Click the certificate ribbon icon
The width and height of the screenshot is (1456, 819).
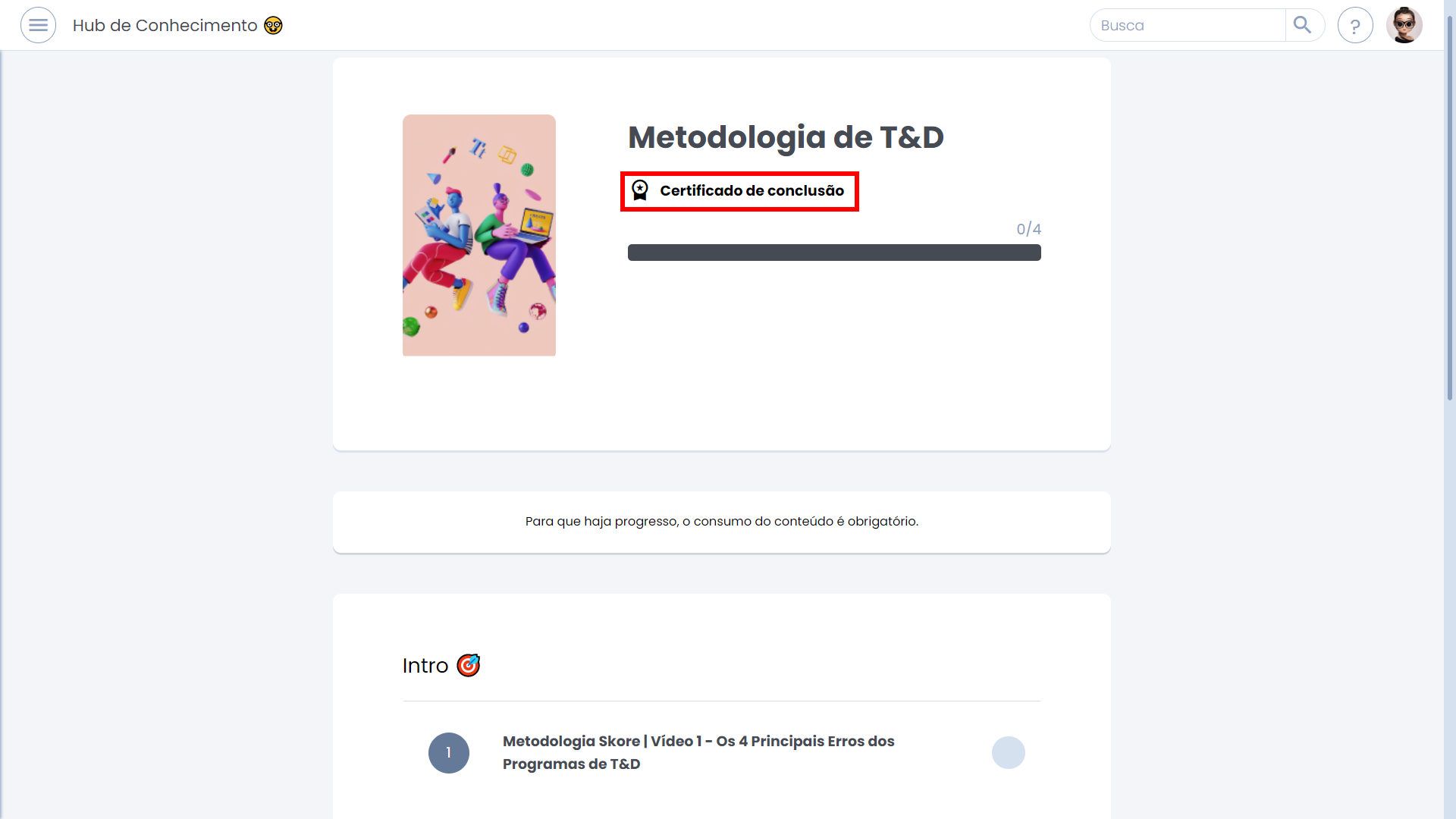tap(640, 190)
